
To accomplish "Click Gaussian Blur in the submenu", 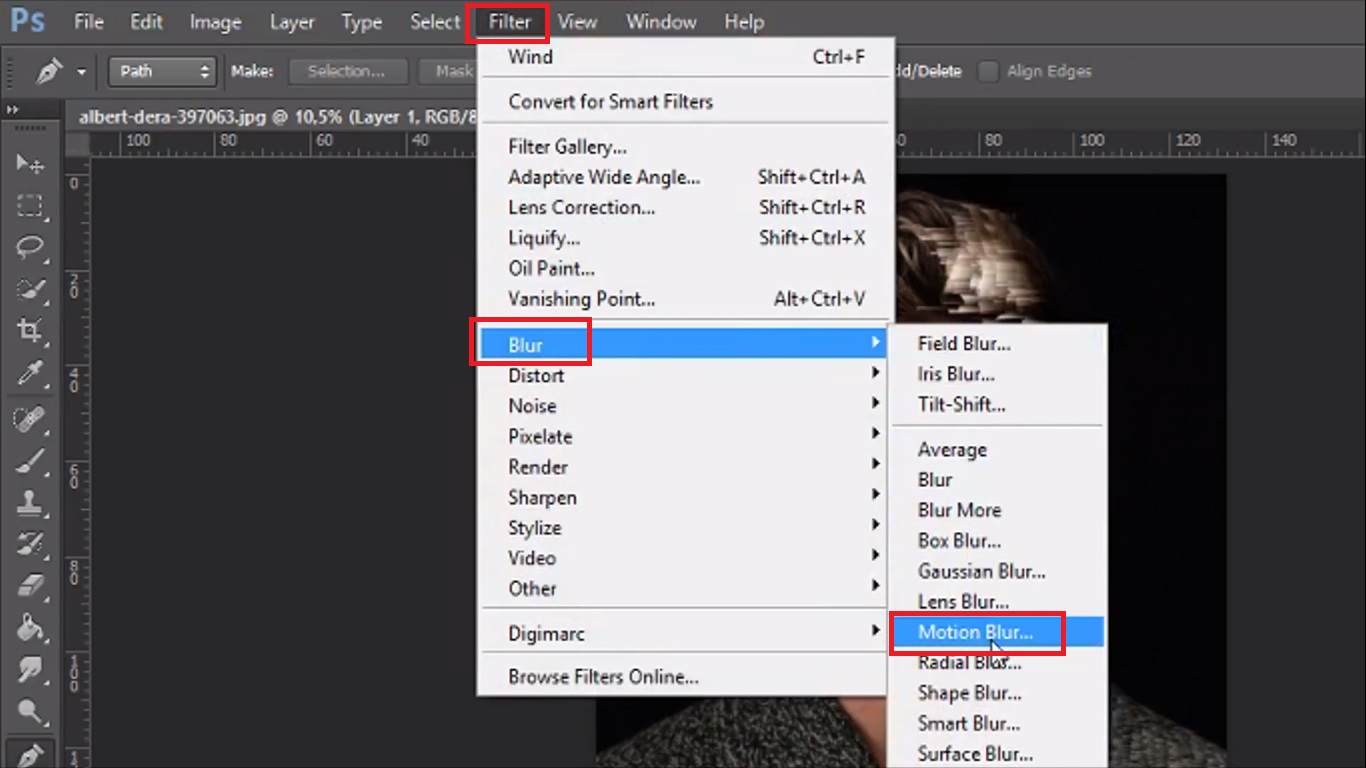I will pos(981,571).
